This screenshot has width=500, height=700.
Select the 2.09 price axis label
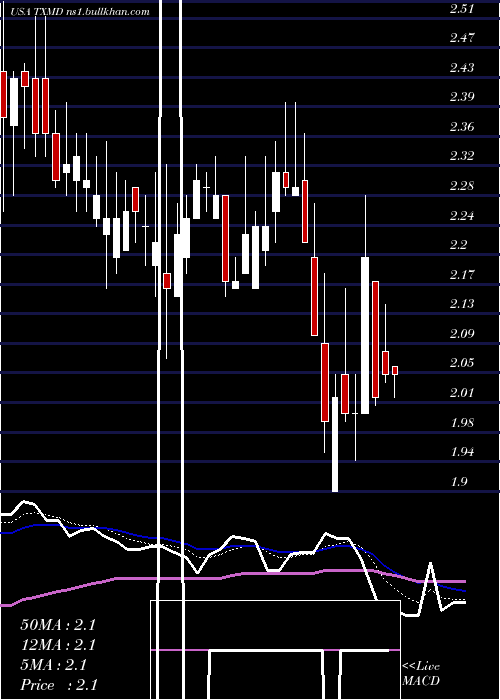click(x=461, y=334)
